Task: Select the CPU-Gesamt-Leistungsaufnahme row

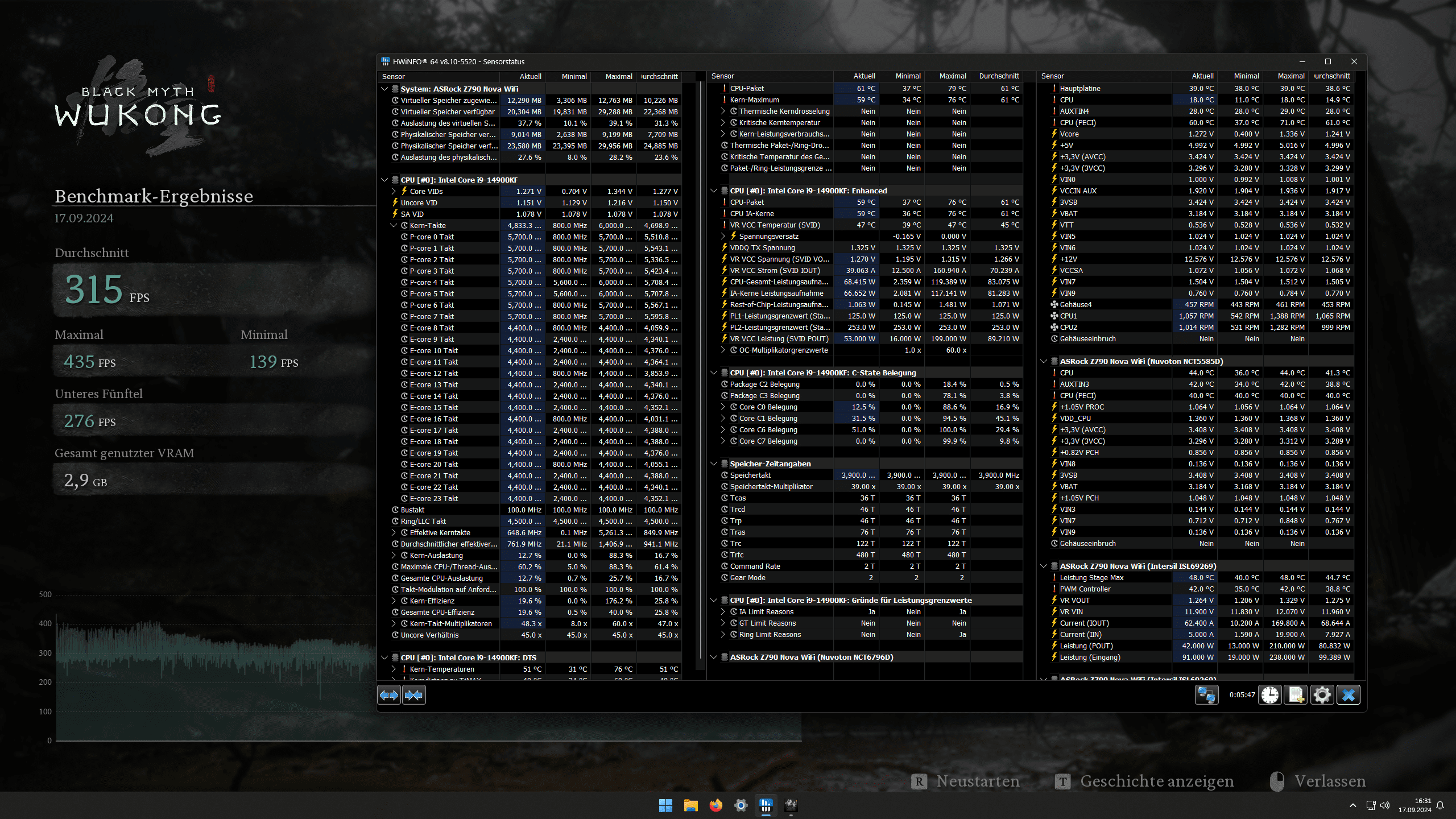Action: (865, 282)
